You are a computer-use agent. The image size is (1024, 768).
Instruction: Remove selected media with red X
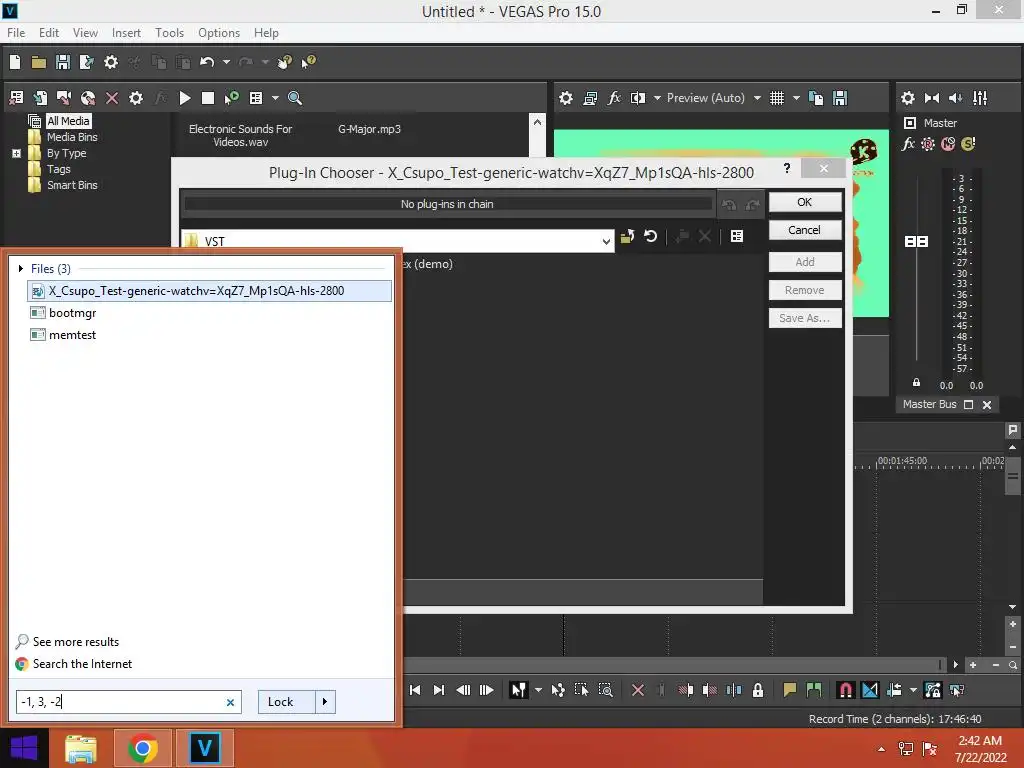112,98
